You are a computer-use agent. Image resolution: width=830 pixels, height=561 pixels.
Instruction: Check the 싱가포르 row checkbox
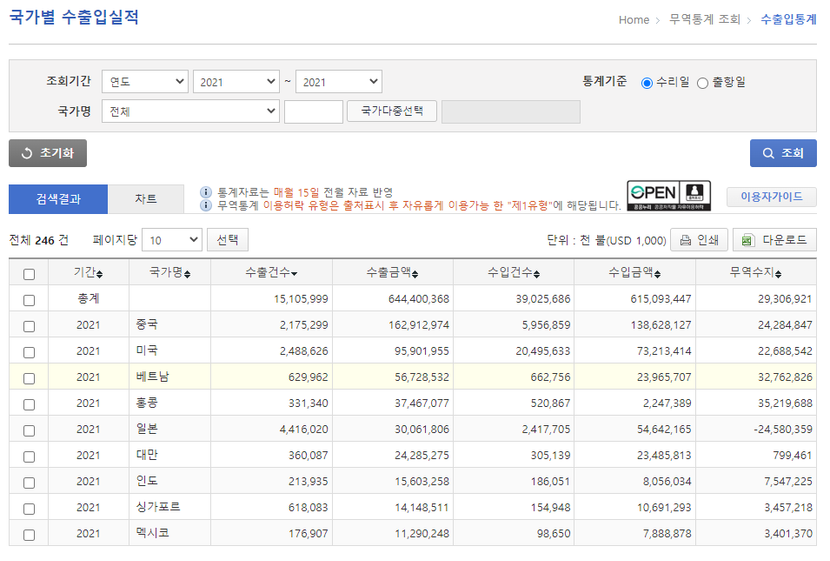[29, 509]
